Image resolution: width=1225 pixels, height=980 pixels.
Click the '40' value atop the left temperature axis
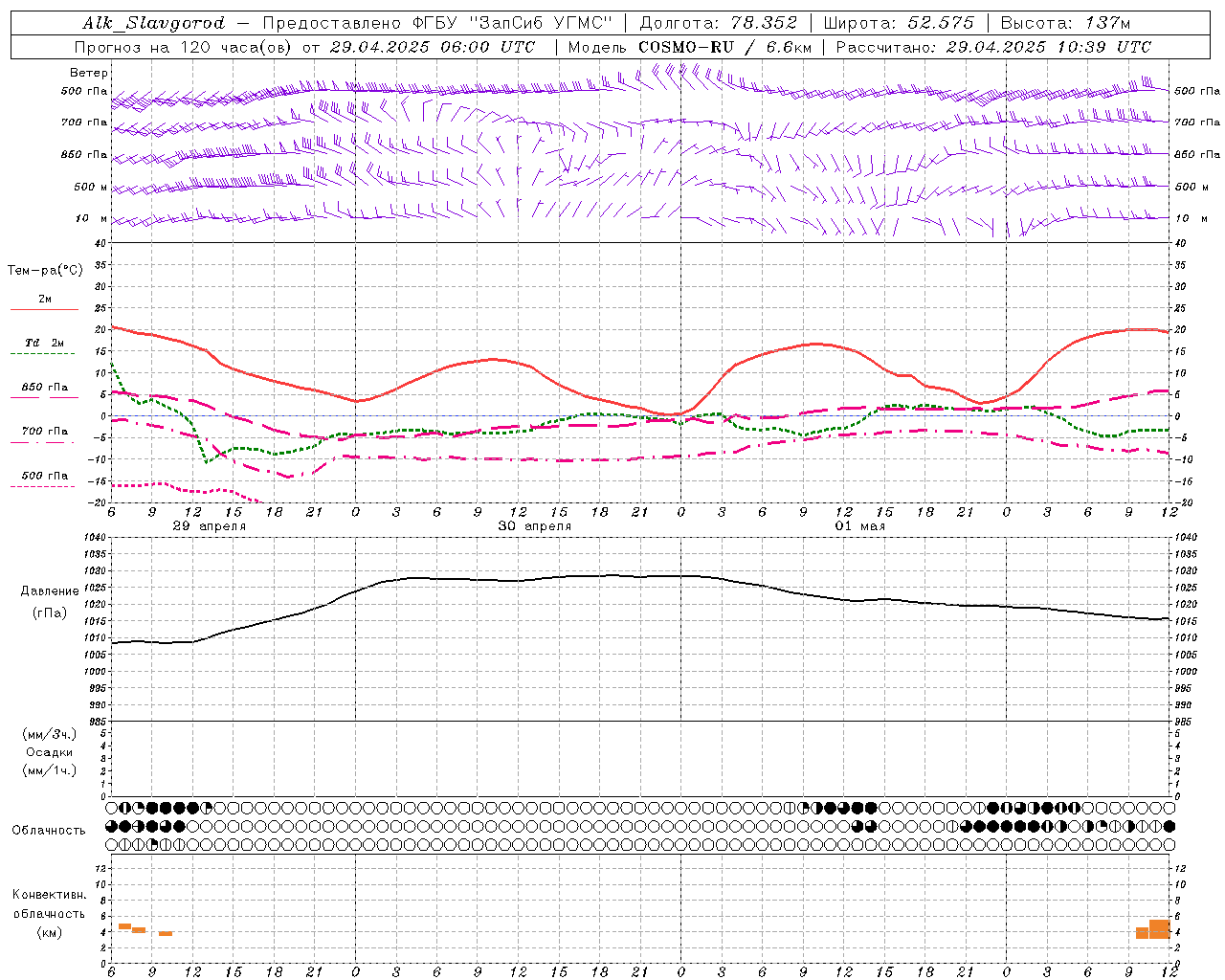pyautogui.click(x=100, y=244)
